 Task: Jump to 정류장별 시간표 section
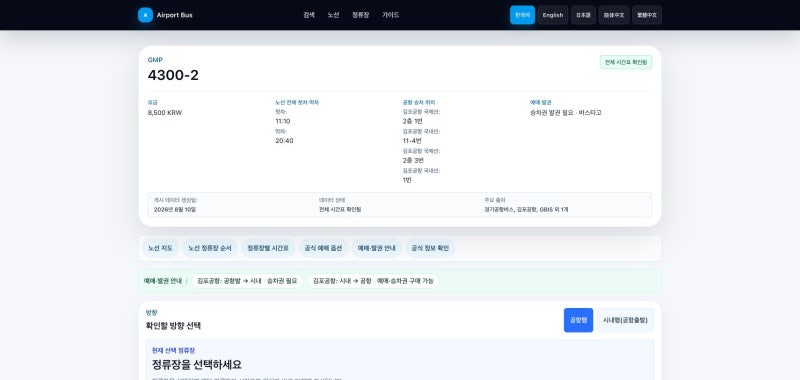click(268, 248)
